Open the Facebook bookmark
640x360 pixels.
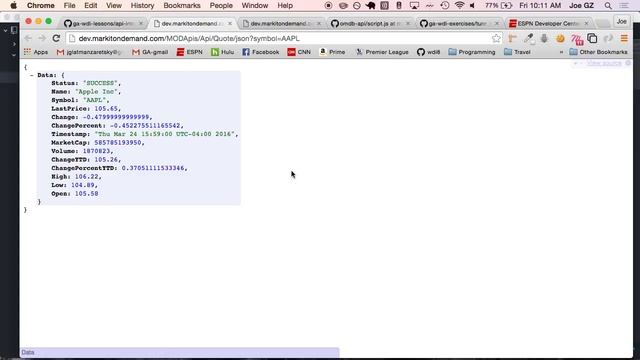point(260,52)
